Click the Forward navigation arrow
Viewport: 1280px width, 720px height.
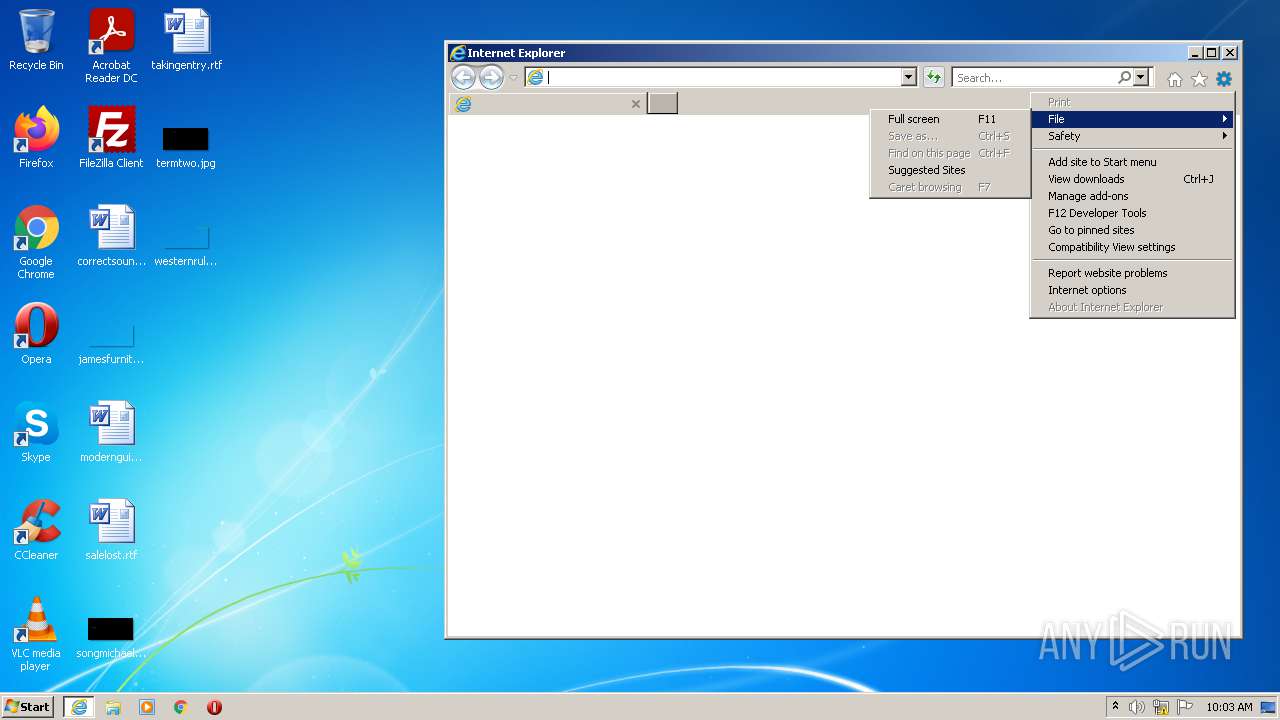(491, 77)
